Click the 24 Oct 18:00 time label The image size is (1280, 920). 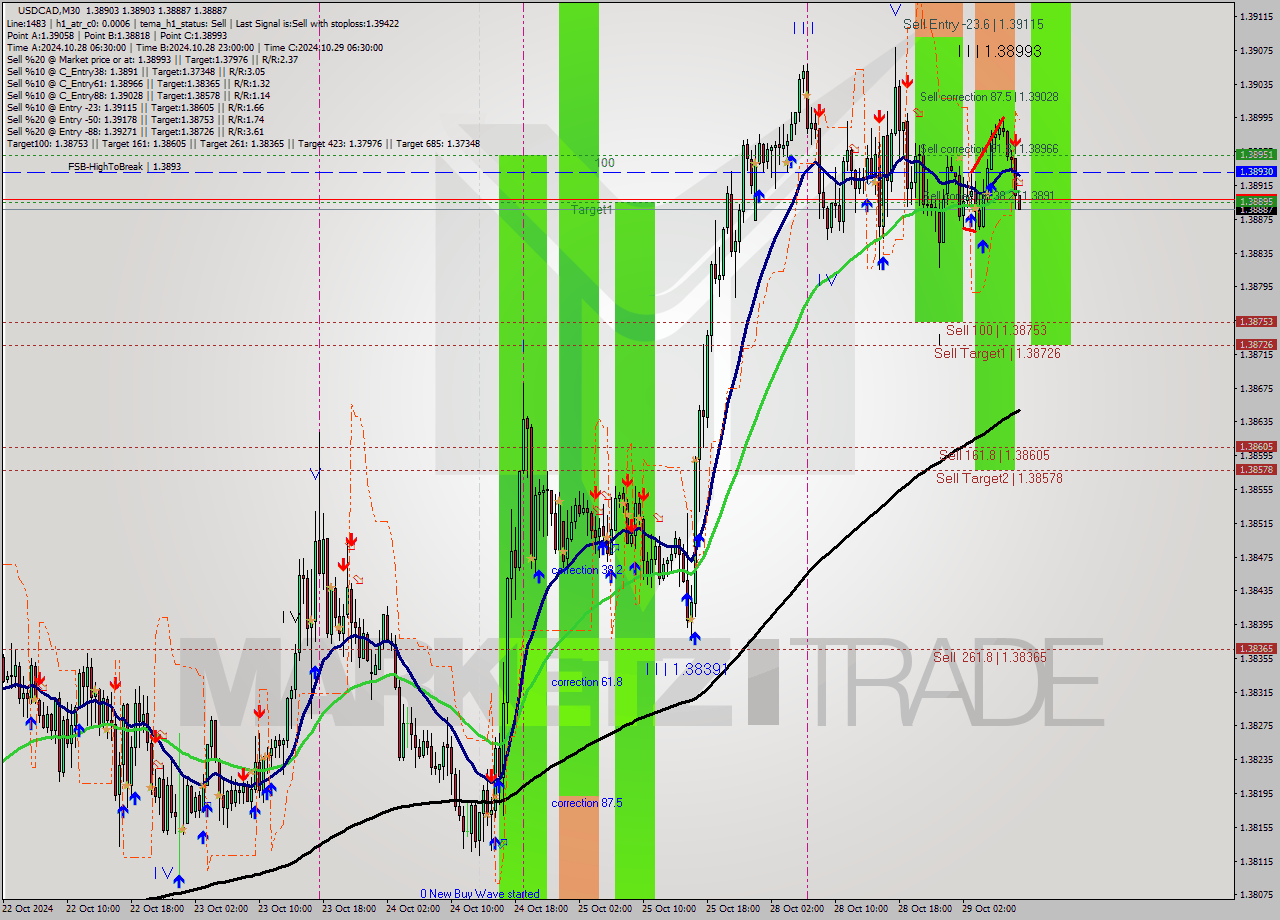pos(540,909)
